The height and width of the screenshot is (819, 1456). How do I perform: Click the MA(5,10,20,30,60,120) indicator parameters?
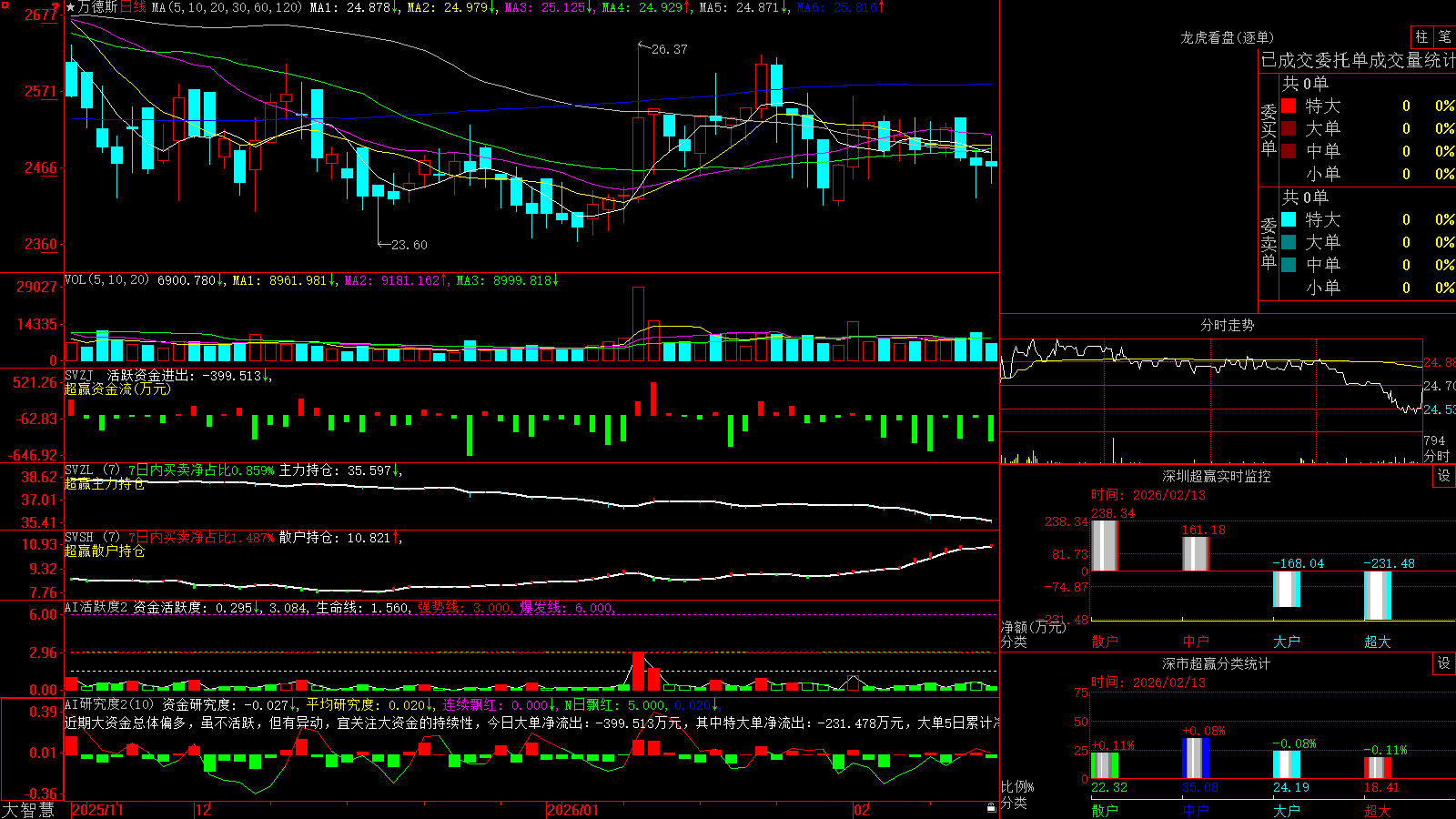(x=227, y=7)
